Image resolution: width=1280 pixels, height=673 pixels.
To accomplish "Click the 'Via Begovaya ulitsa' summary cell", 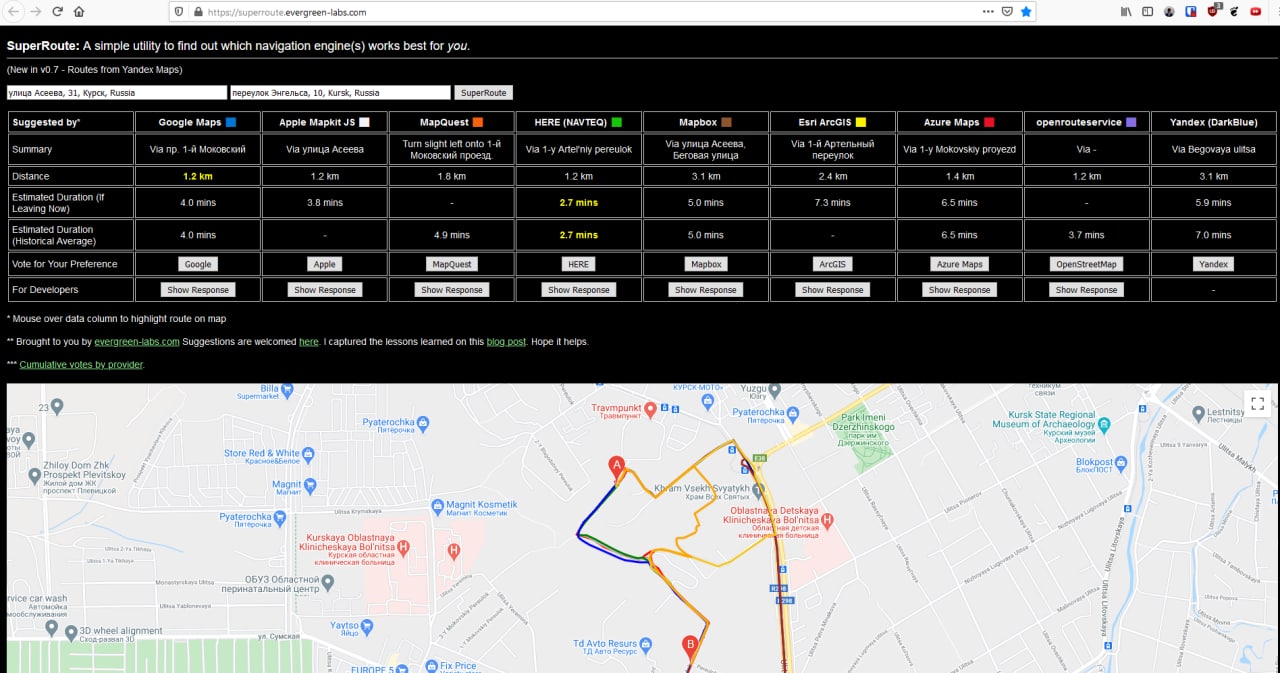I will (1214, 149).
